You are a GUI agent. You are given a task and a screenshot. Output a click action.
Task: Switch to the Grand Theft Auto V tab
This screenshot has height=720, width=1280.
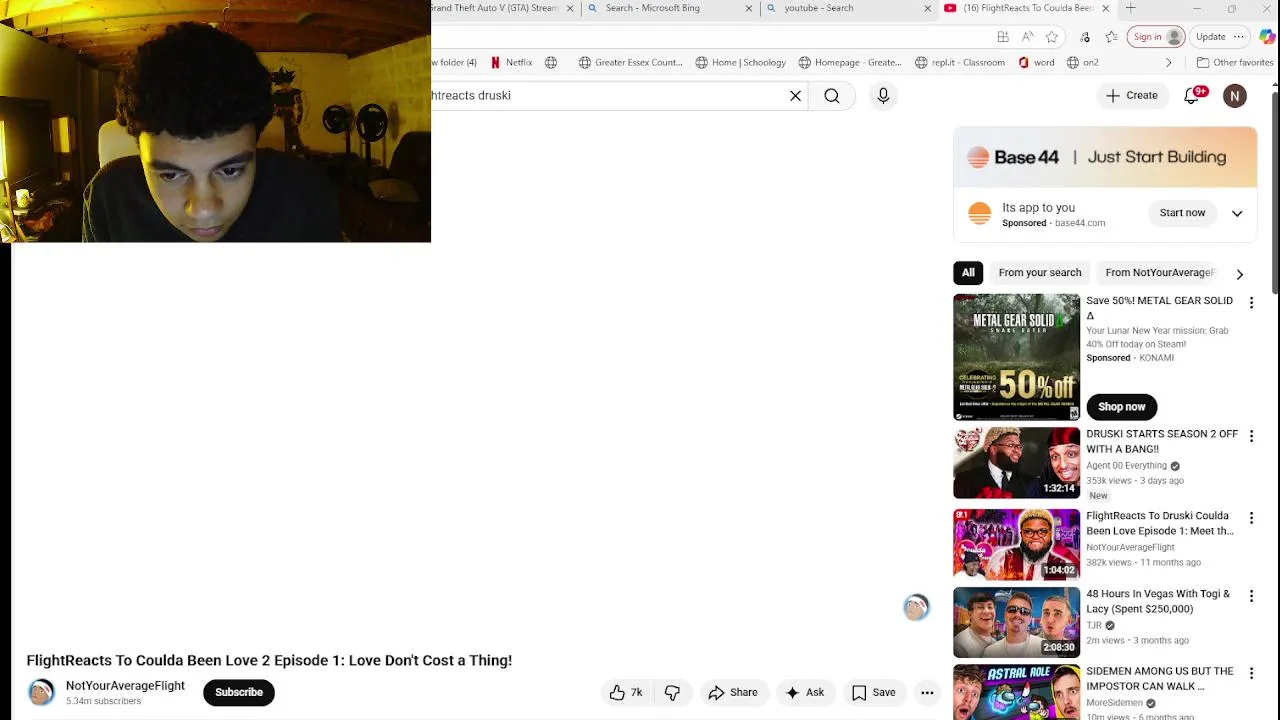tap(495, 8)
